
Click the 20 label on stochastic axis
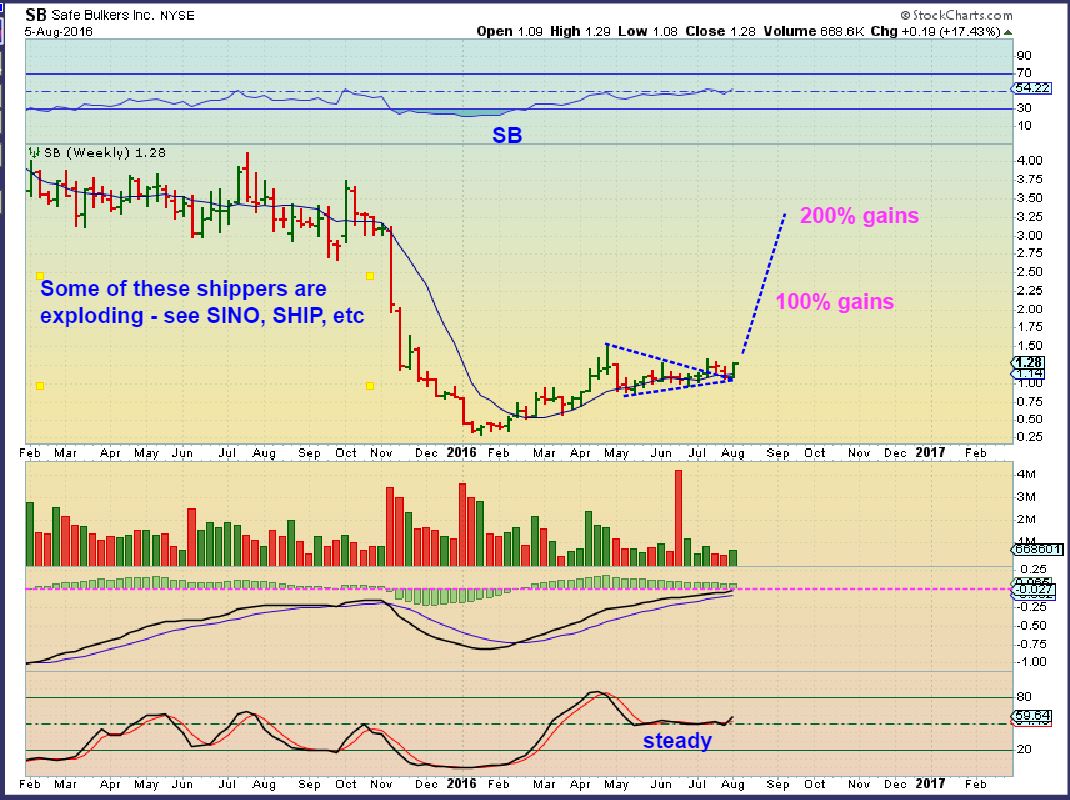point(1024,749)
